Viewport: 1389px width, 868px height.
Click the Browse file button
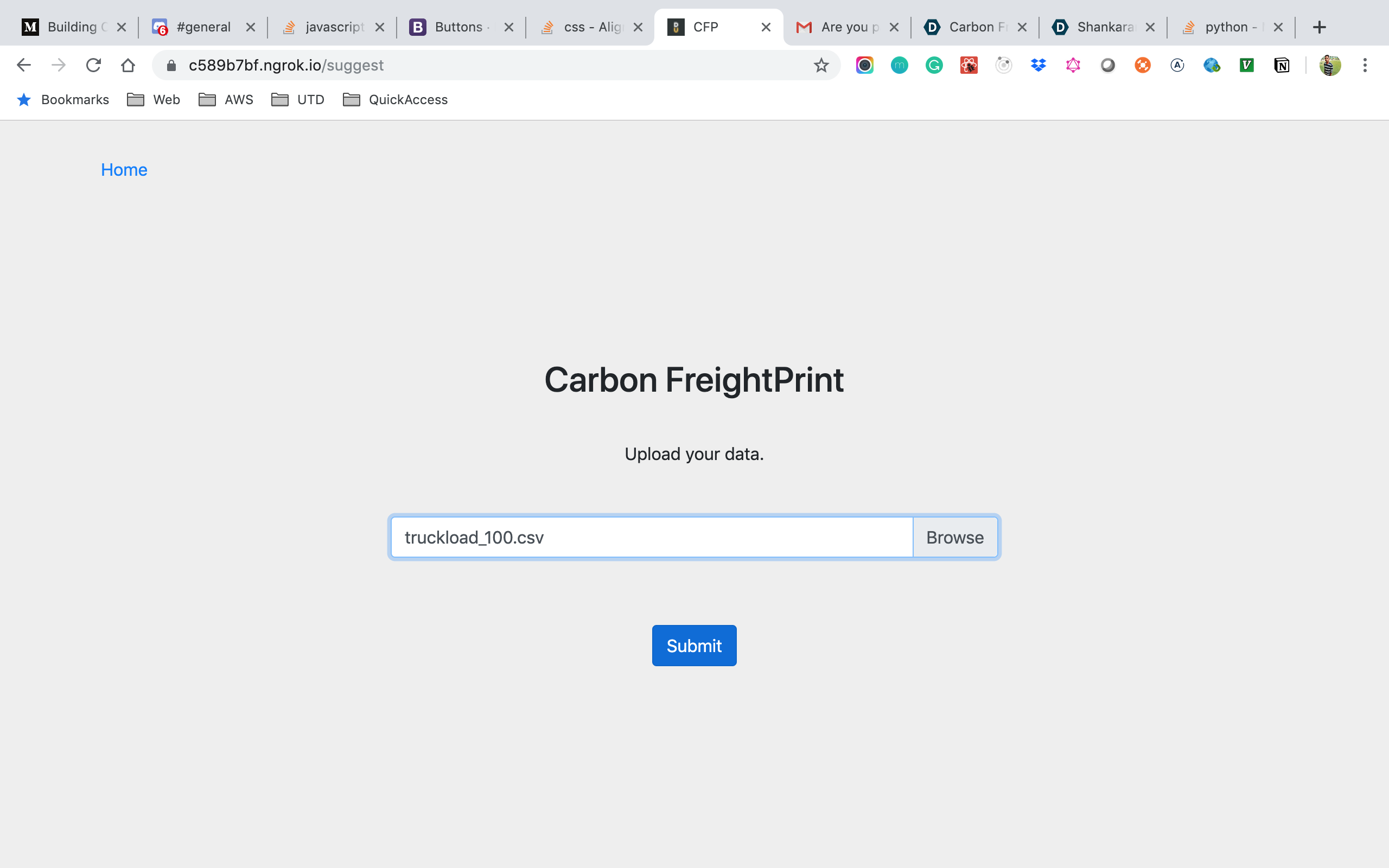tap(954, 537)
